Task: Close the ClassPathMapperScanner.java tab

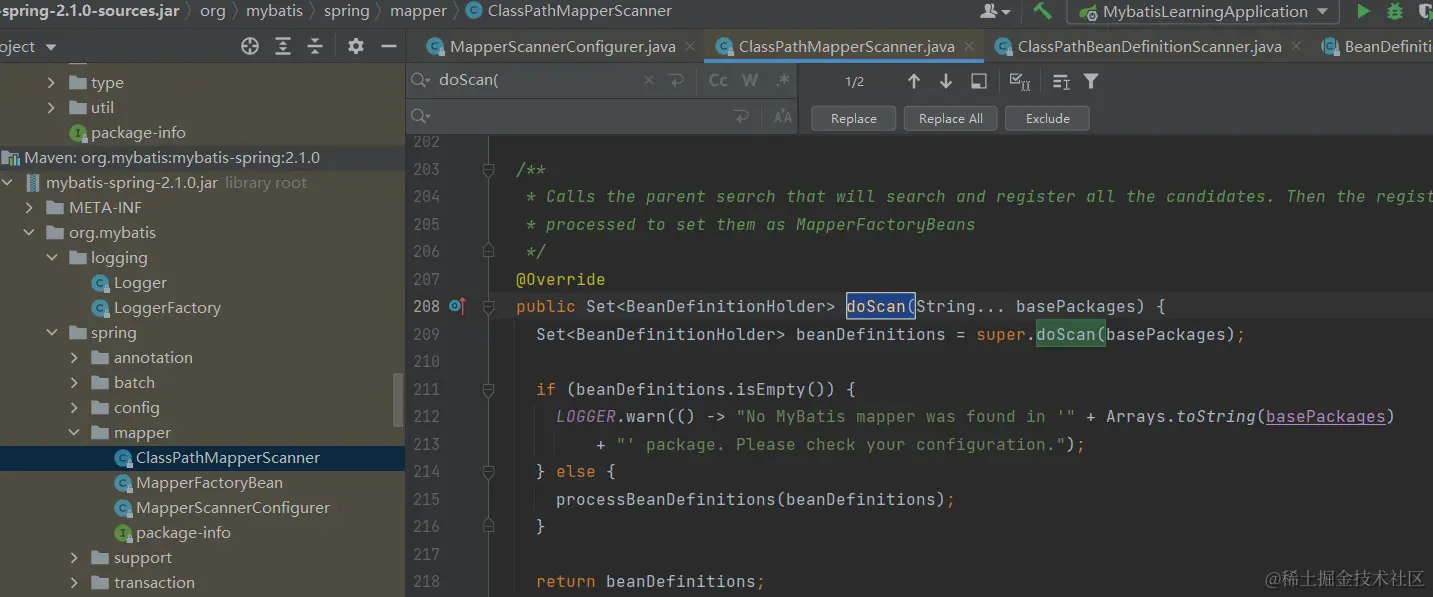Action: (970, 46)
